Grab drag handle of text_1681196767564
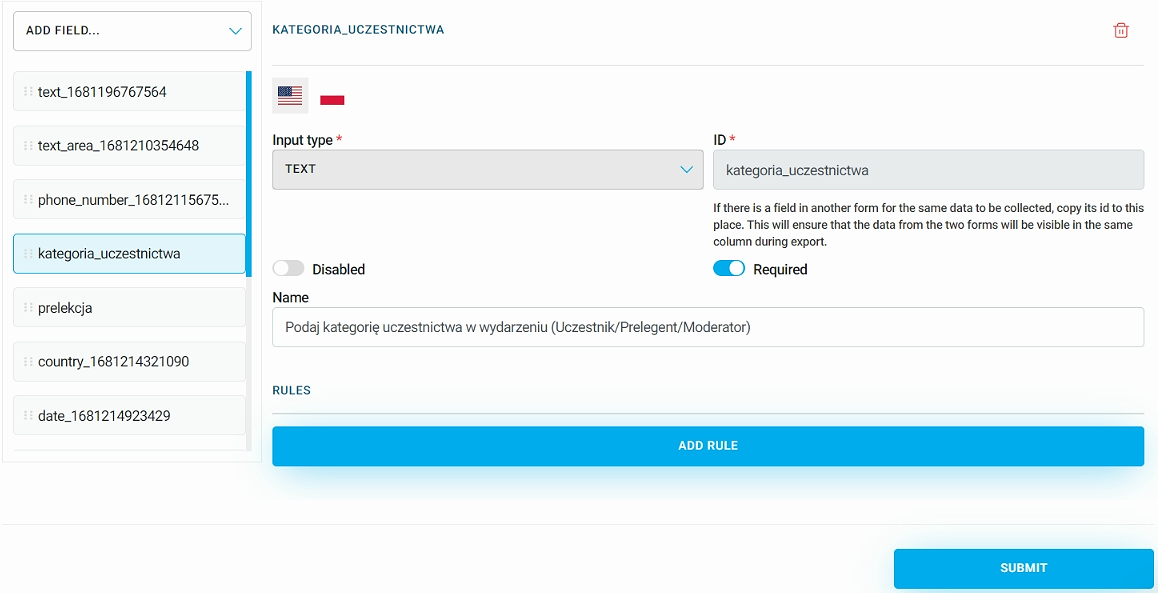Screen dimensions: 1158x593 click(28, 92)
